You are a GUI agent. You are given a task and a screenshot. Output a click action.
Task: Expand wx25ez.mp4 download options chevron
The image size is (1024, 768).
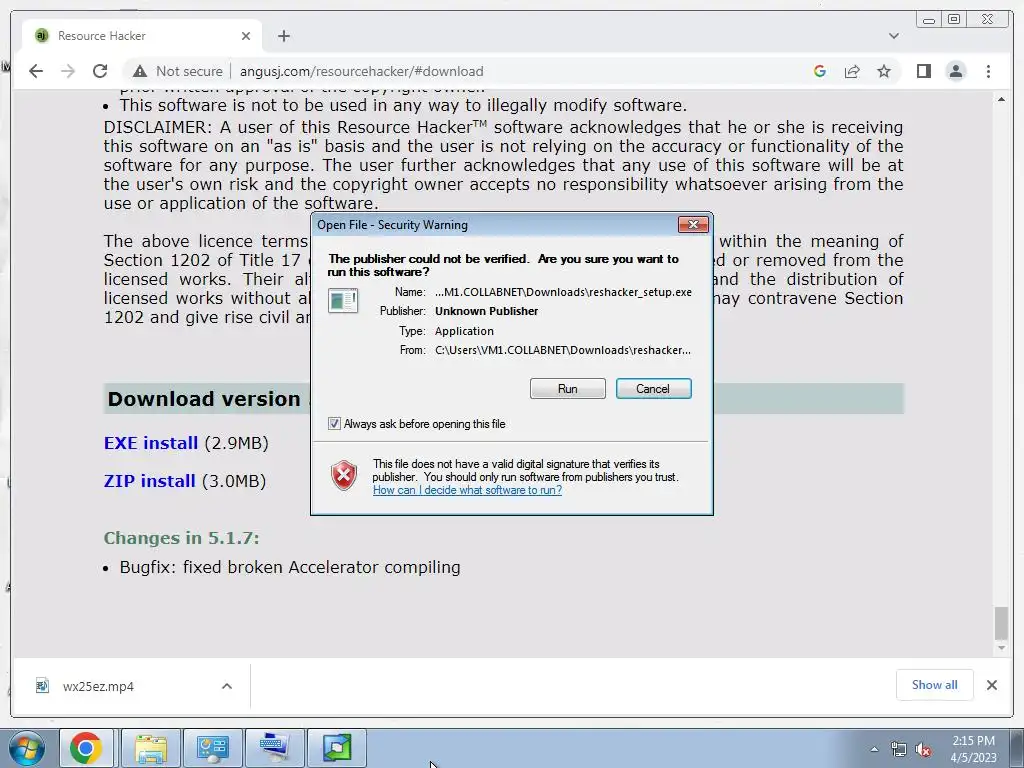227,686
